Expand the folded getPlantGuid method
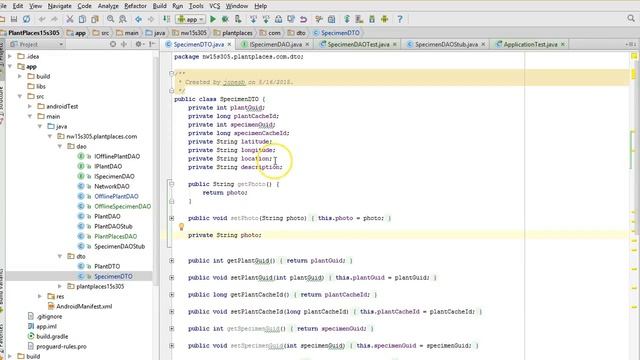Viewport: 640px width, 360px height. 172,260
